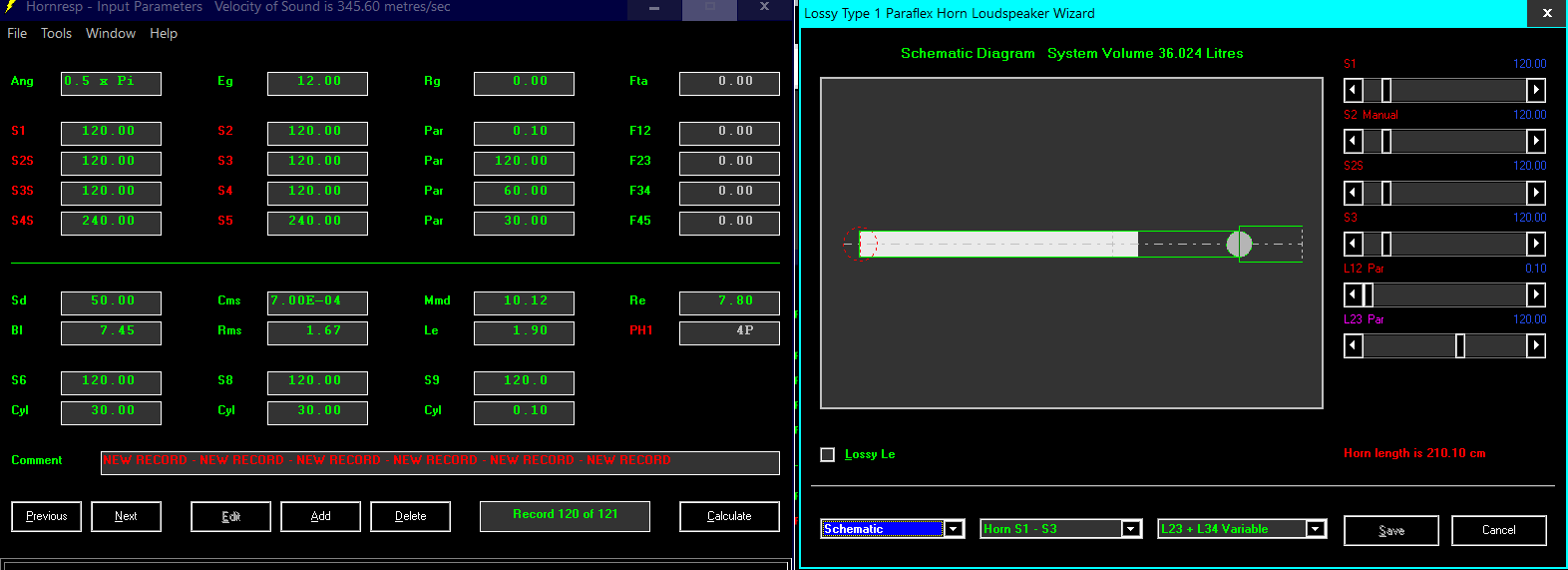Click left arrow of L23 Par slider

pos(1354,345)
